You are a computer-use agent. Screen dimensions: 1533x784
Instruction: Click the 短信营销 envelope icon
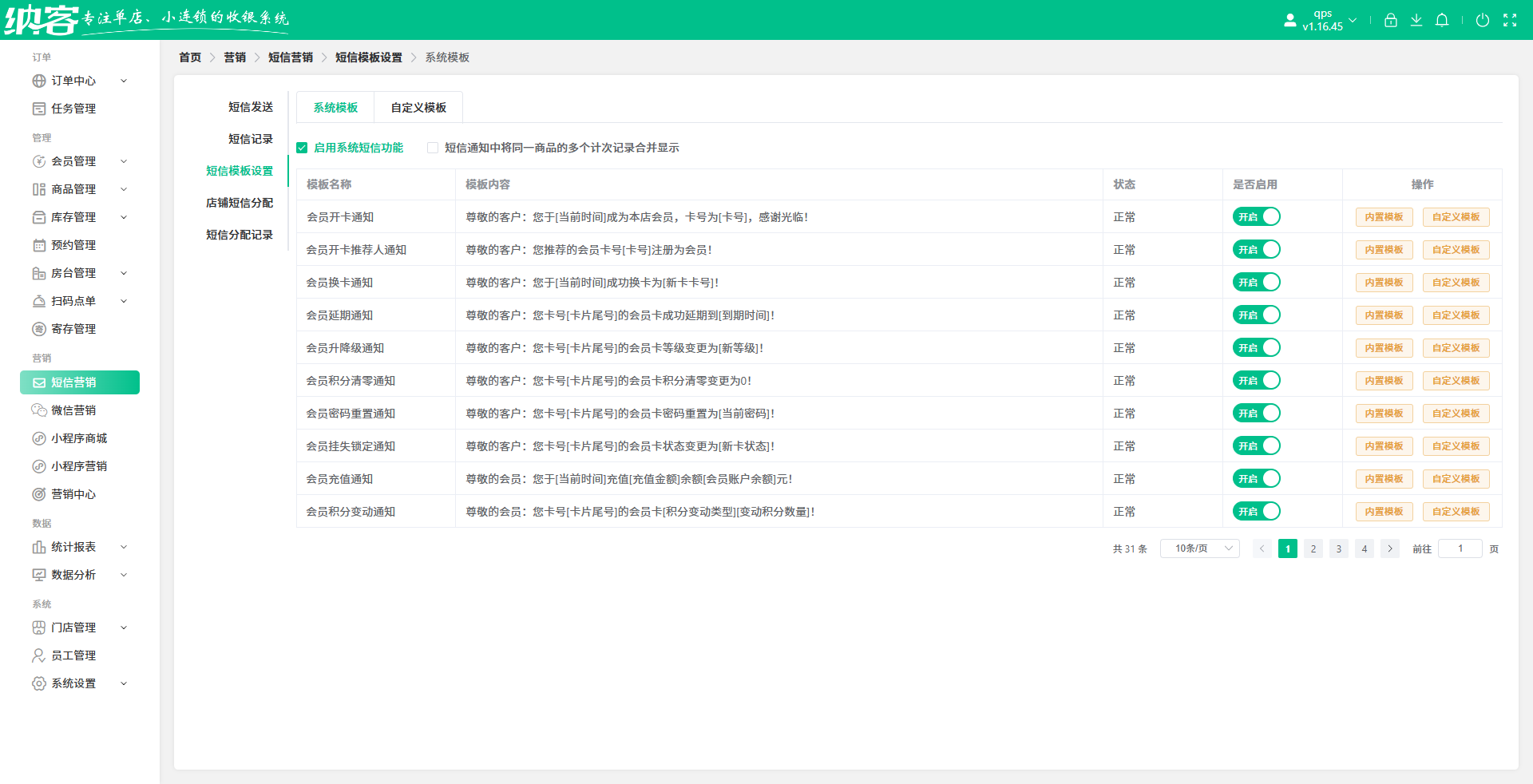[x=39, y=382]
